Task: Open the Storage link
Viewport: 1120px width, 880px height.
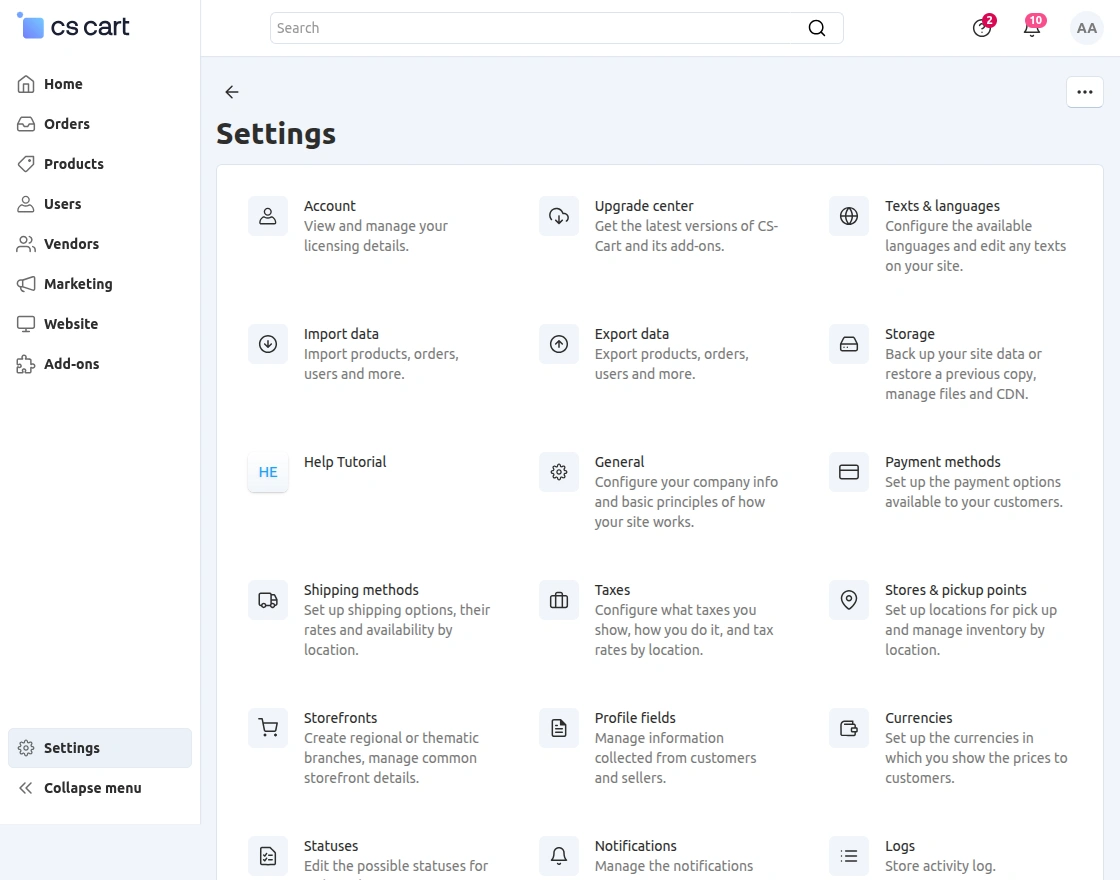Action: coord(909,334)
